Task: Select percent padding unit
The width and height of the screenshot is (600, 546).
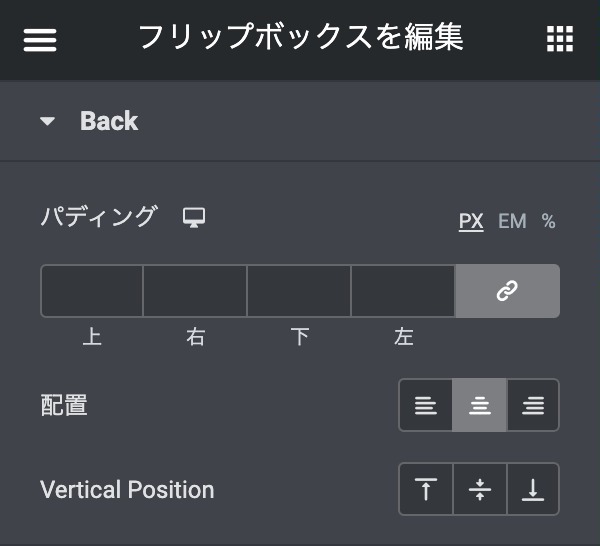Action: click(549, 221)
